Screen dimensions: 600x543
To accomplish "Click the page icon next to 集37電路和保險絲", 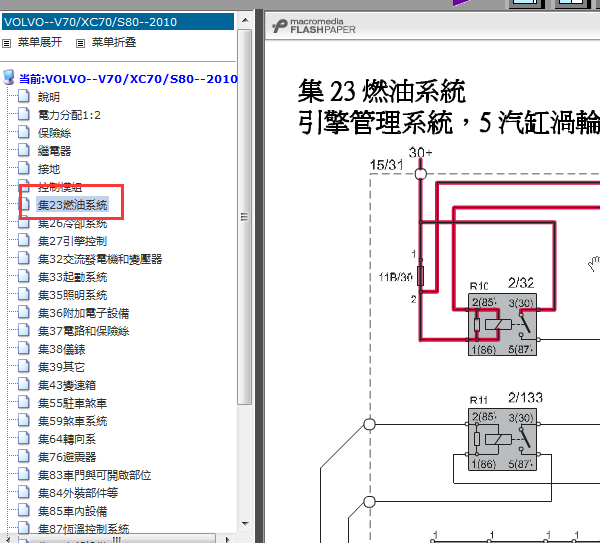I will pyautogui.click(x=24, y=330).
